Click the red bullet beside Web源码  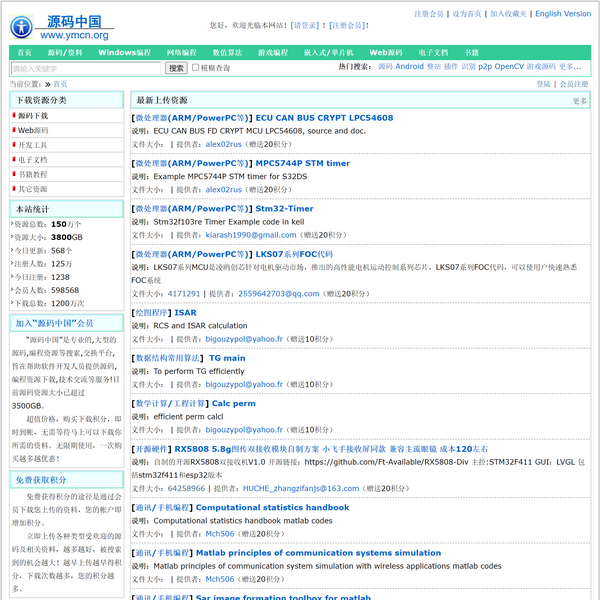(x=14, y=131)
